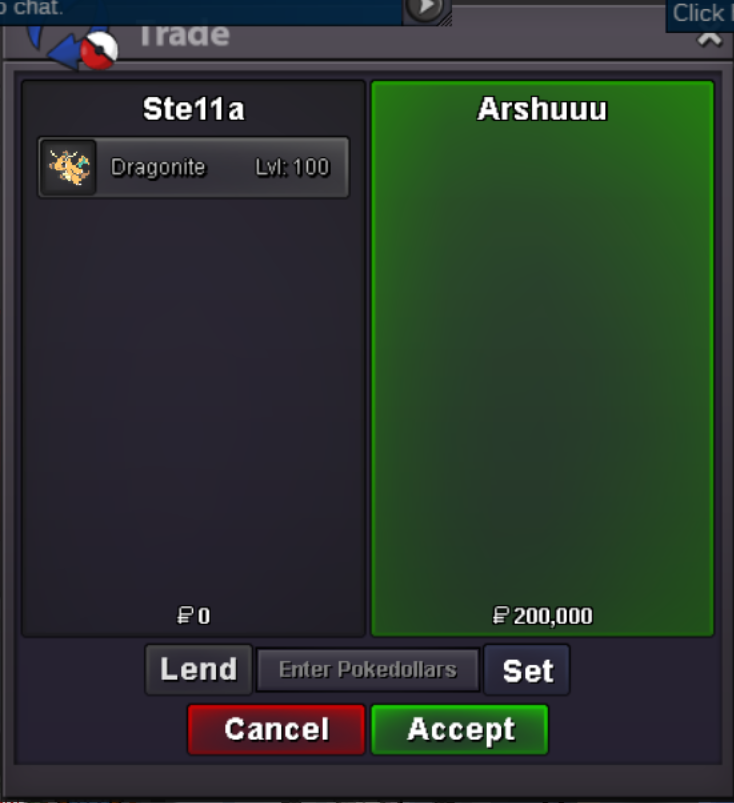
Task: Click Set to confirm Pokedollar amount
Action: [x=527, y=670]
